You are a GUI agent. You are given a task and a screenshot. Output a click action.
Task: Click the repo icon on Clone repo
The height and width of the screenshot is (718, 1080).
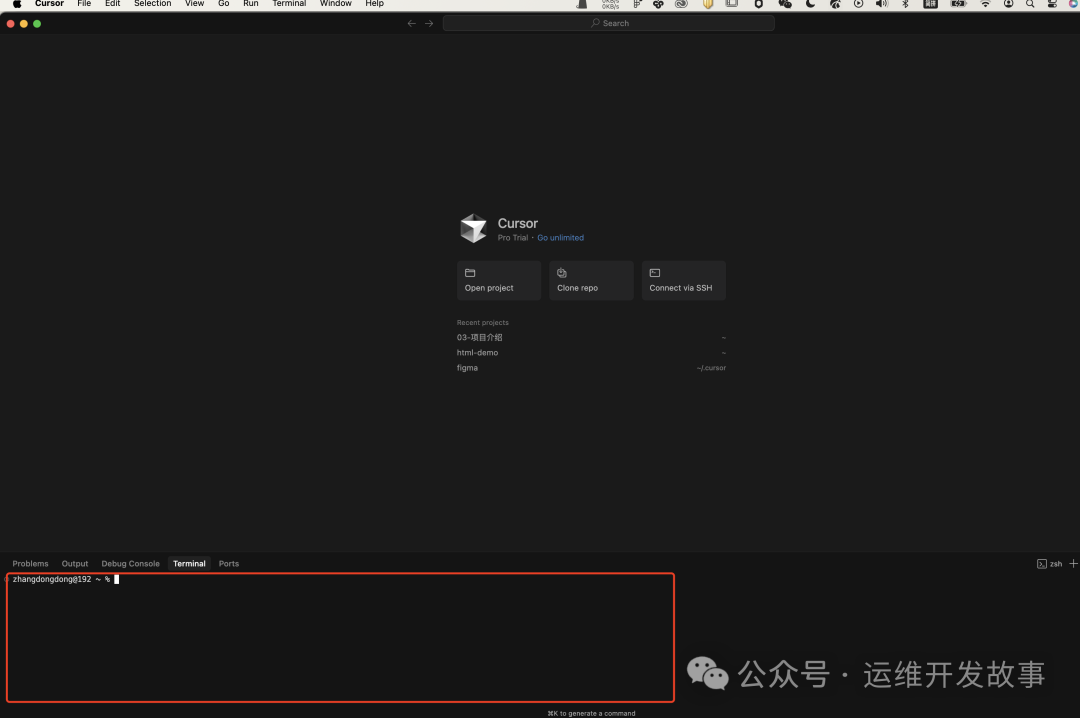(562, 273)
